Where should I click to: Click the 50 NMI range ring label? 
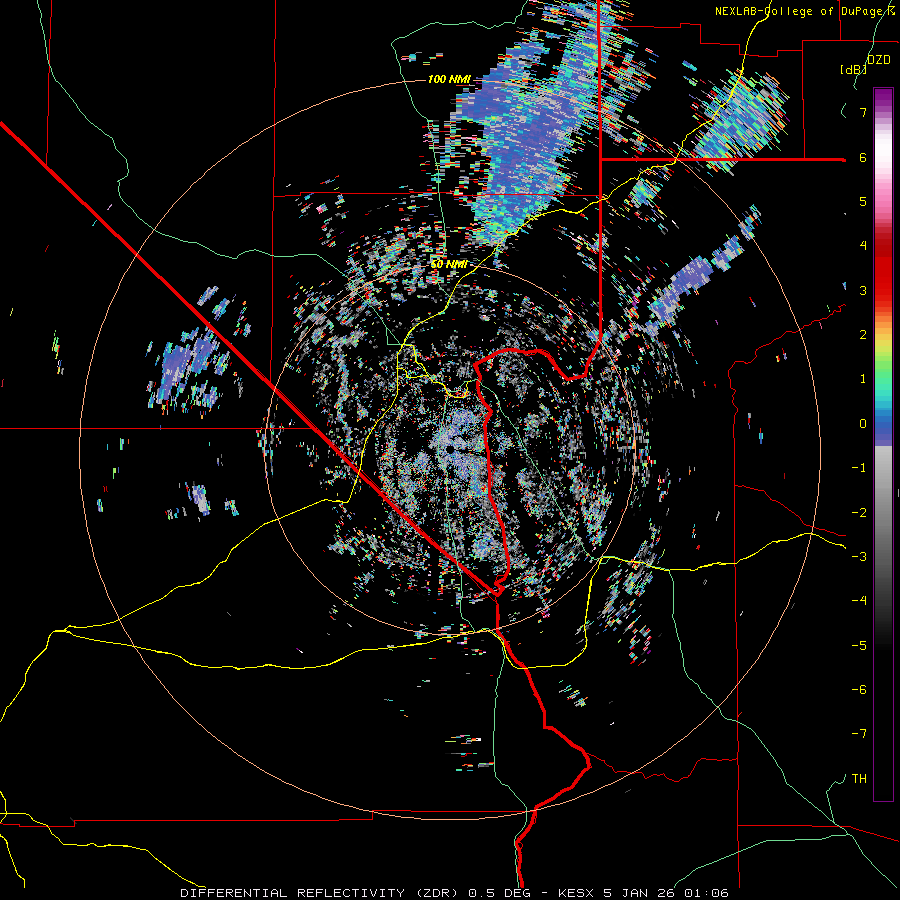[x=448, y=264]
